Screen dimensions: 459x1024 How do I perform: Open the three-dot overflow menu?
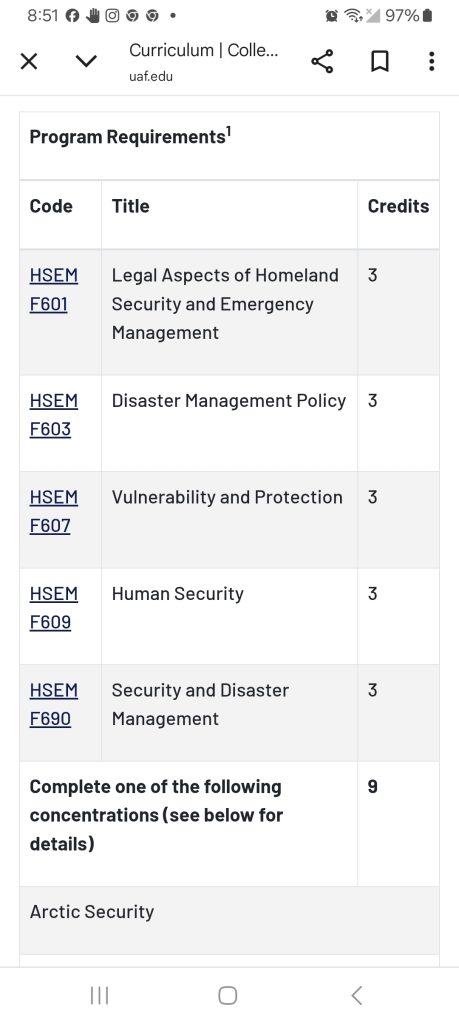click(431, 61)
